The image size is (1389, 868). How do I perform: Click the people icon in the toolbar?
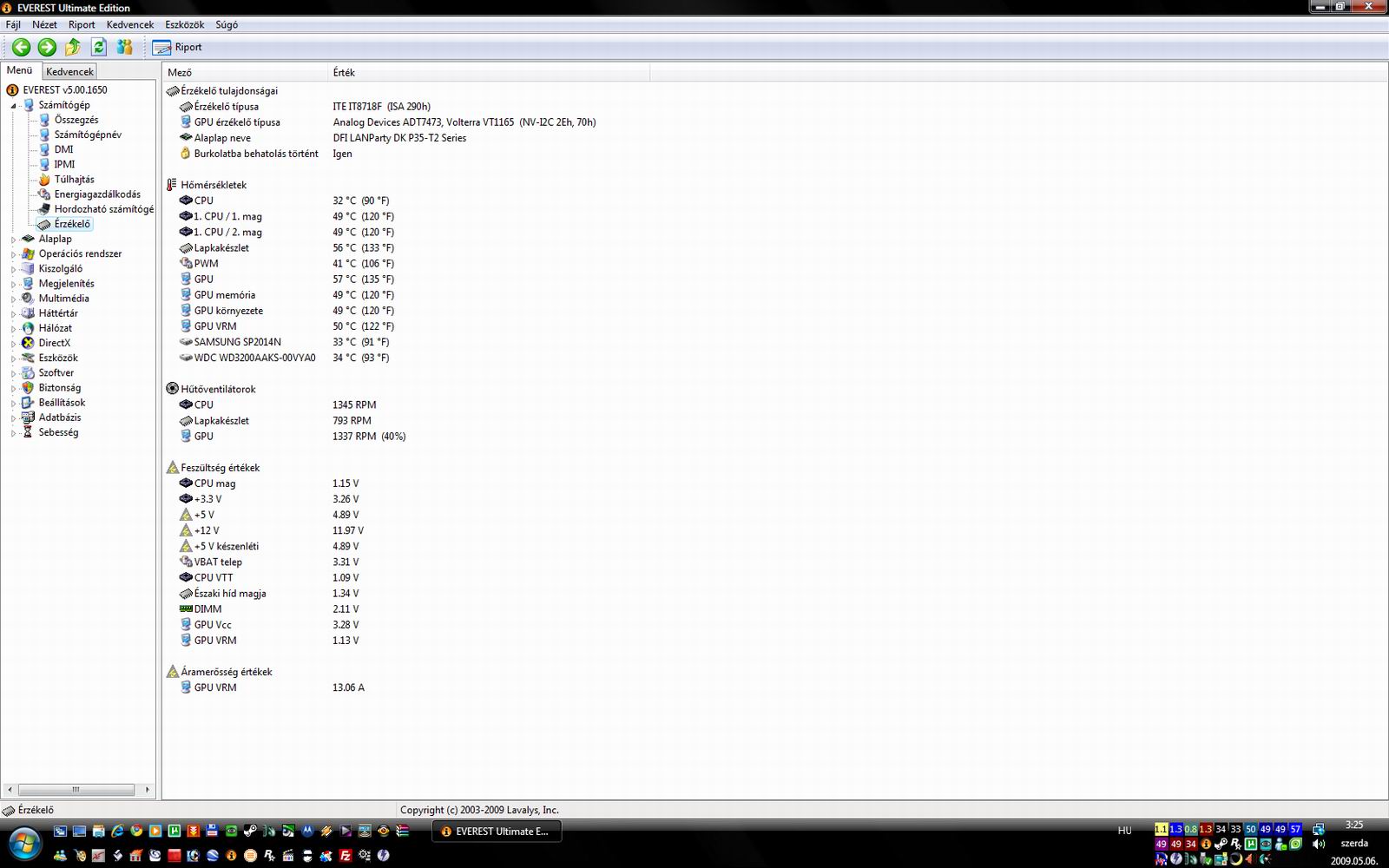124,47
